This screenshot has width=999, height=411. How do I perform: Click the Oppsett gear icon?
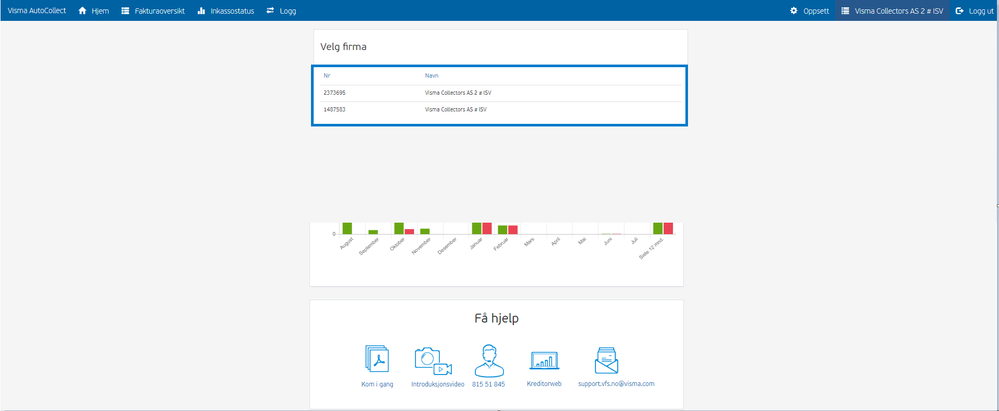[794, 11]
